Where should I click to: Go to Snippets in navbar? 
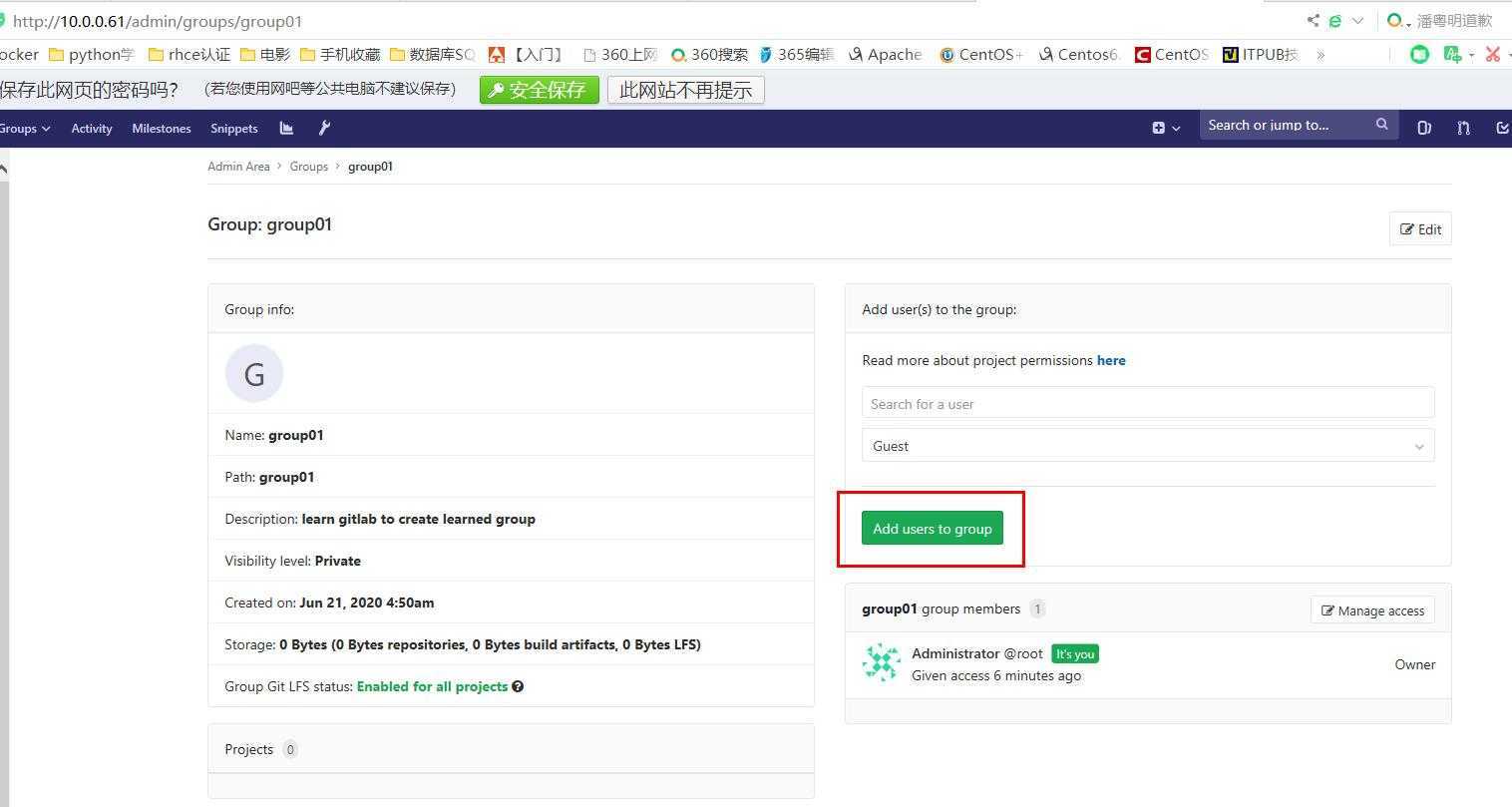point(234,128)
